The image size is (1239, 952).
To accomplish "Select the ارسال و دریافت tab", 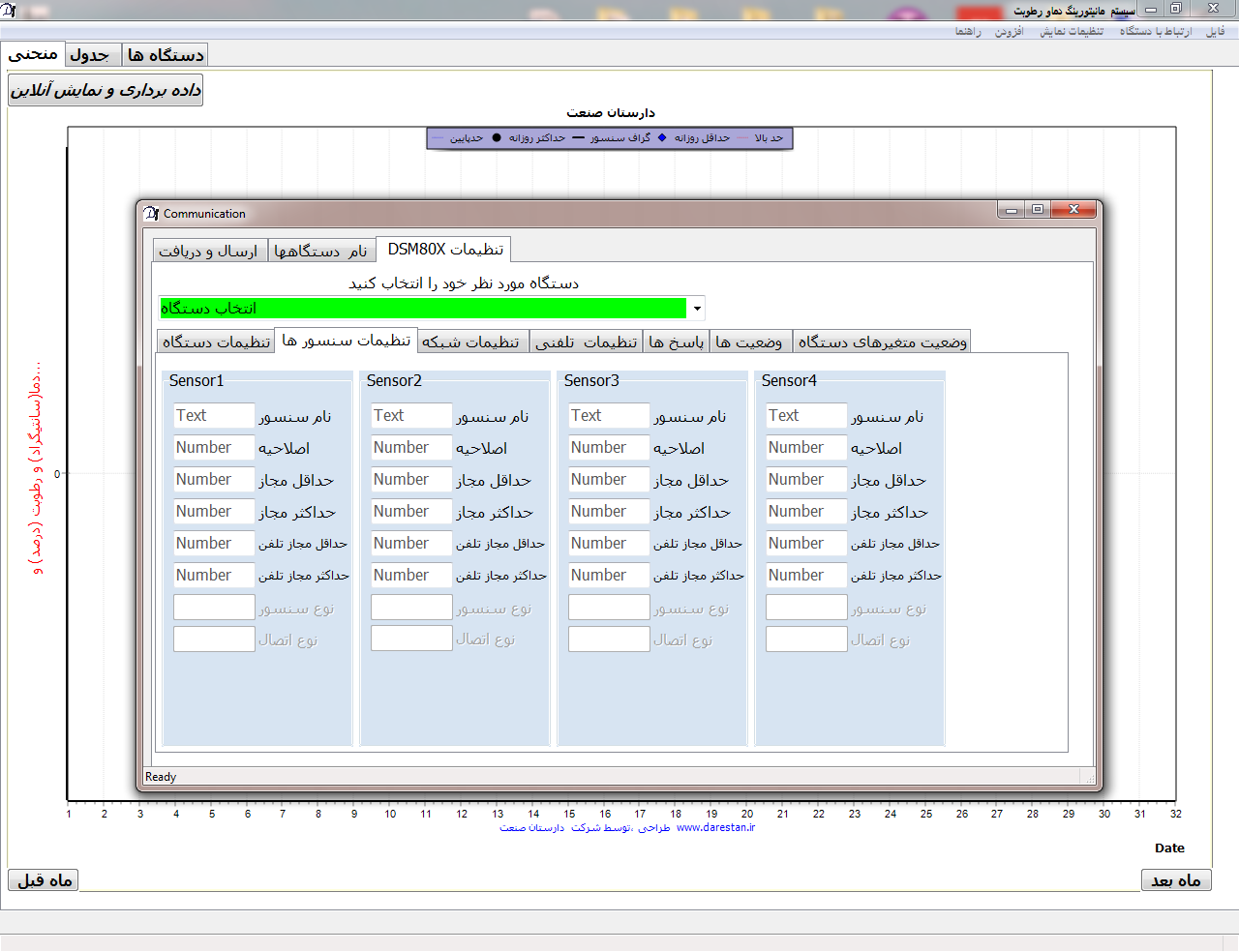I will point(208,251).
